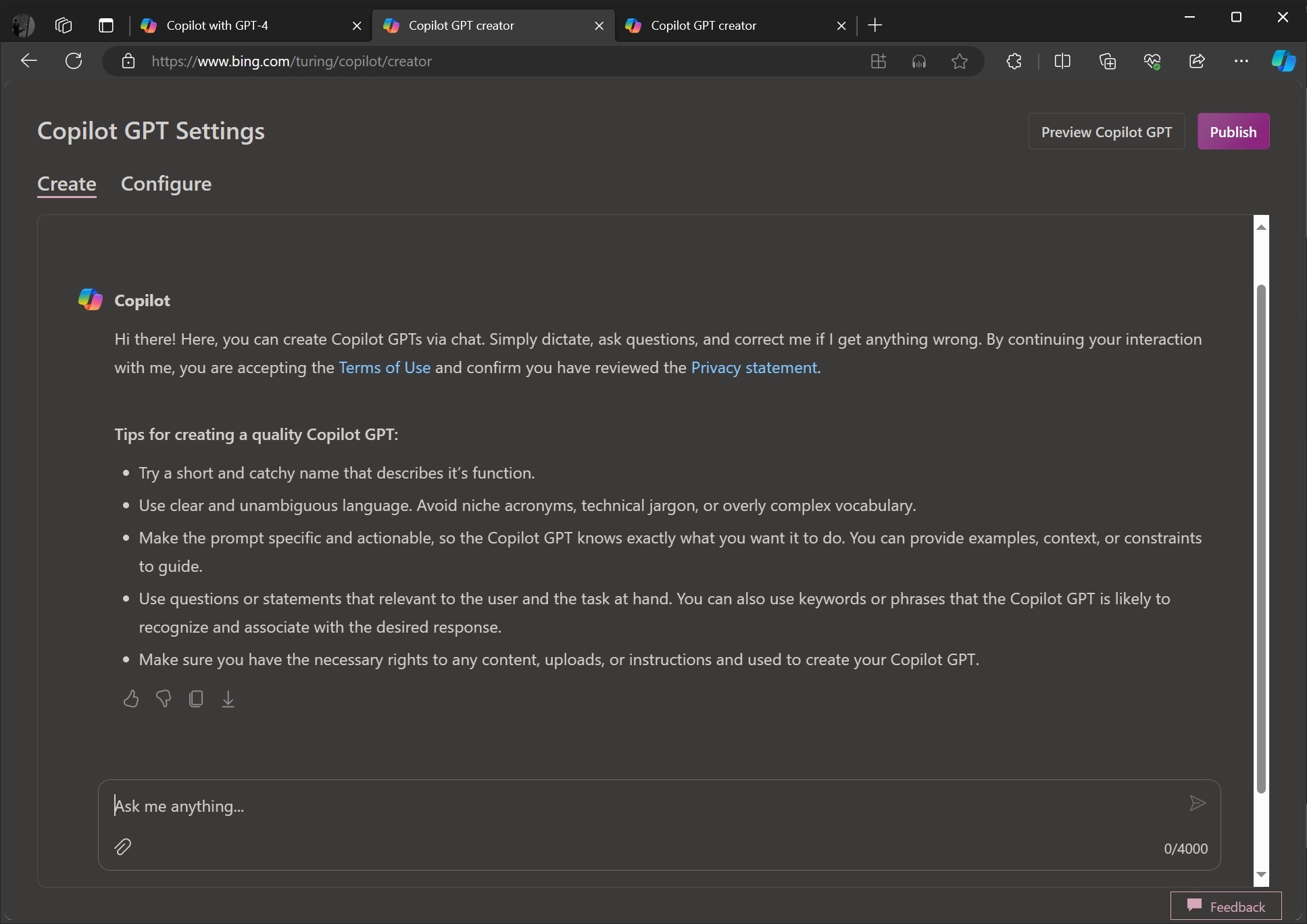Open the Terms of Use link
Screen dimensions: 1307x924
(x=384, y=367)
